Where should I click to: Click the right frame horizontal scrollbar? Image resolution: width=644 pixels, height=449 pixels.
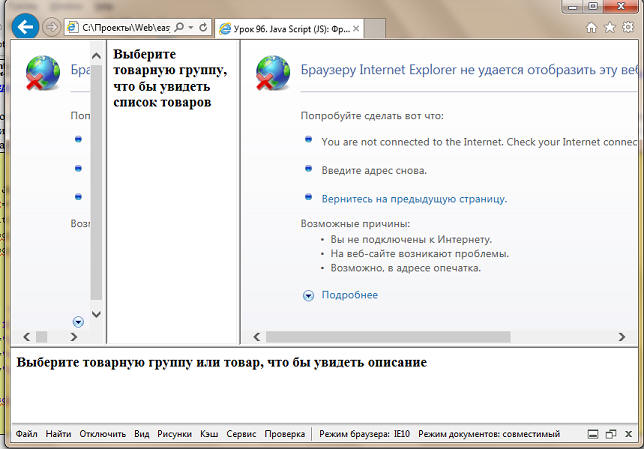[440, 337]
